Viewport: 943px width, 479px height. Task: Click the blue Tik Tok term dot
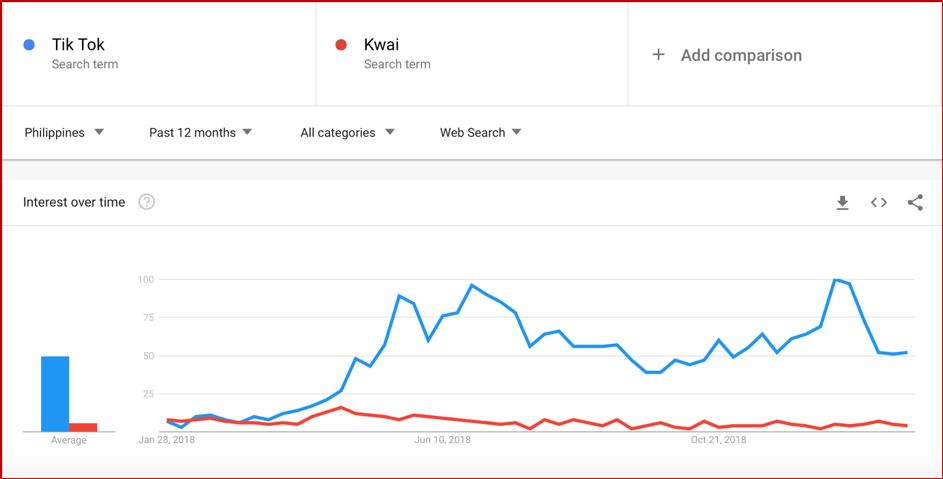(x=30, y=44)
